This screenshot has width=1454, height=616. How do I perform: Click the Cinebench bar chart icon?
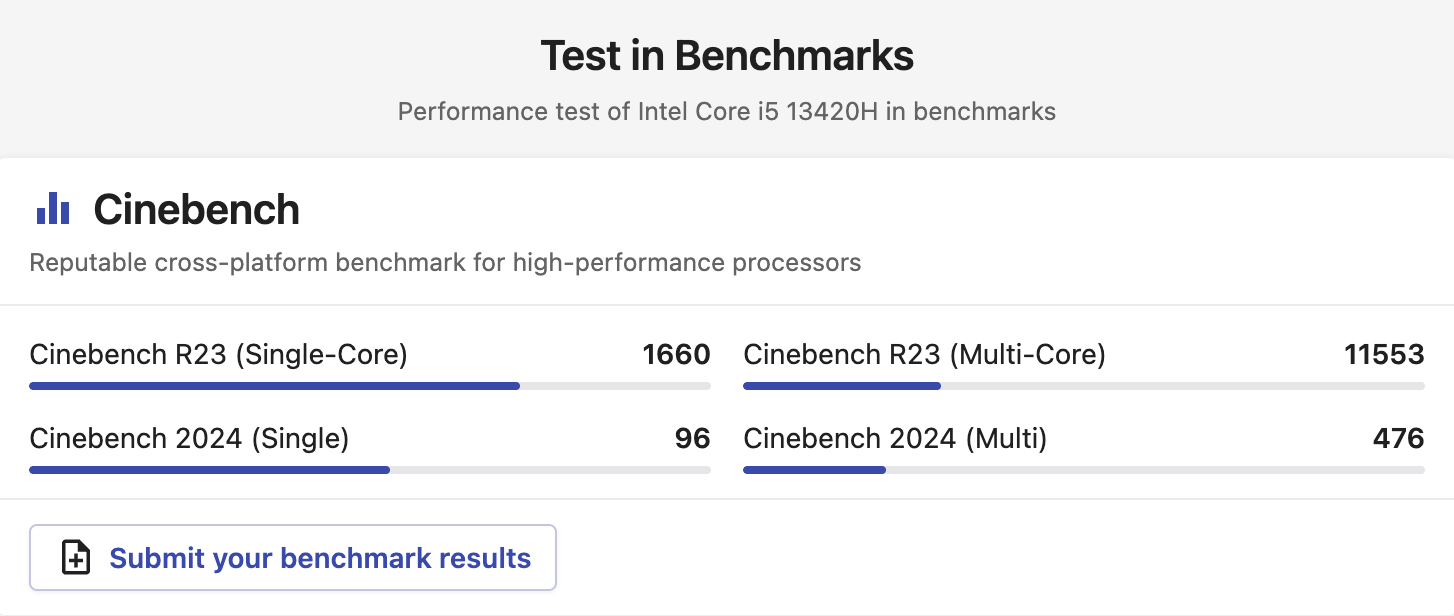(x=53, y=208)
